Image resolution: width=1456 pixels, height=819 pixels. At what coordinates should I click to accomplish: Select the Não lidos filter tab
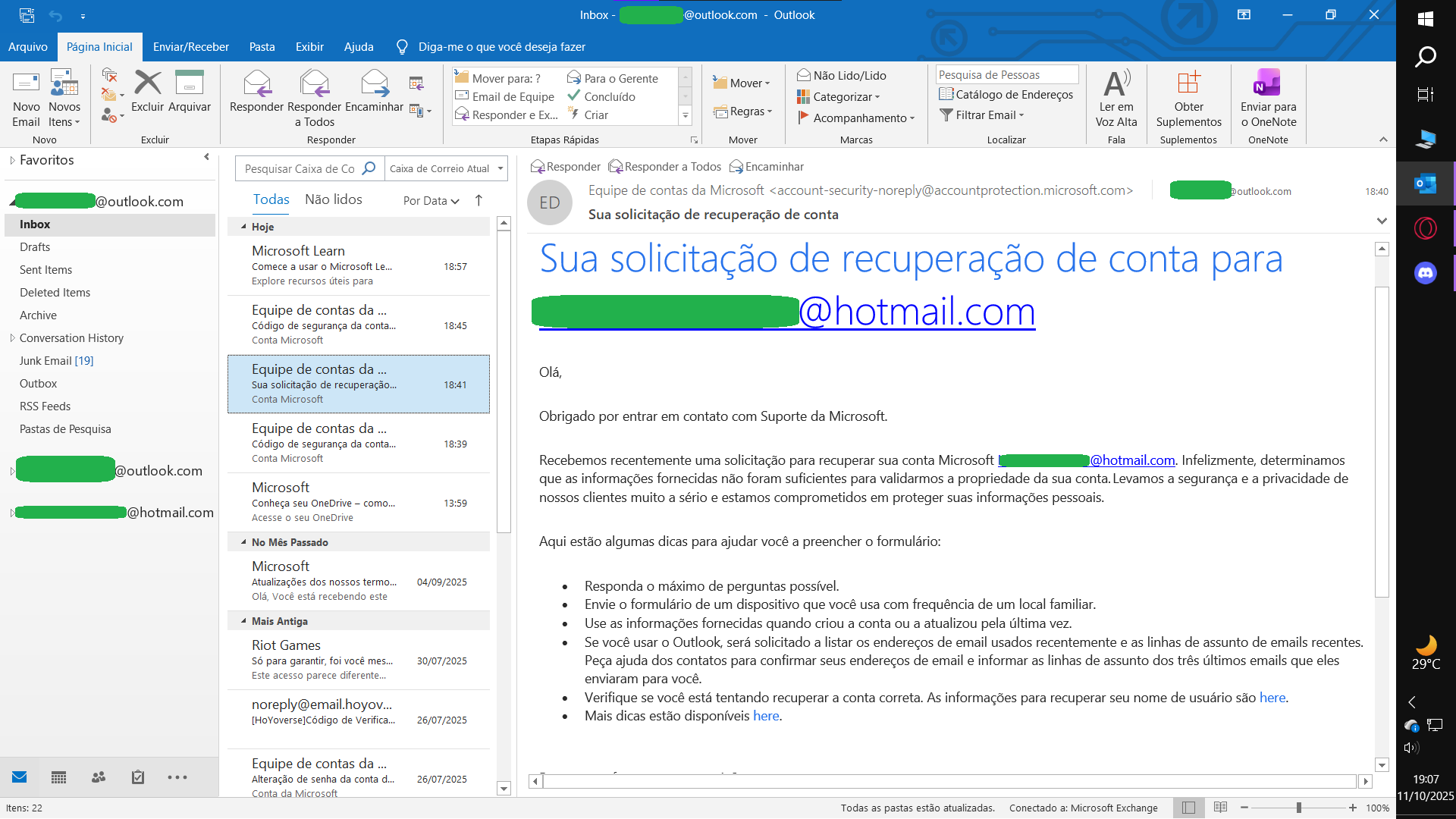click(x=333, y=199)
